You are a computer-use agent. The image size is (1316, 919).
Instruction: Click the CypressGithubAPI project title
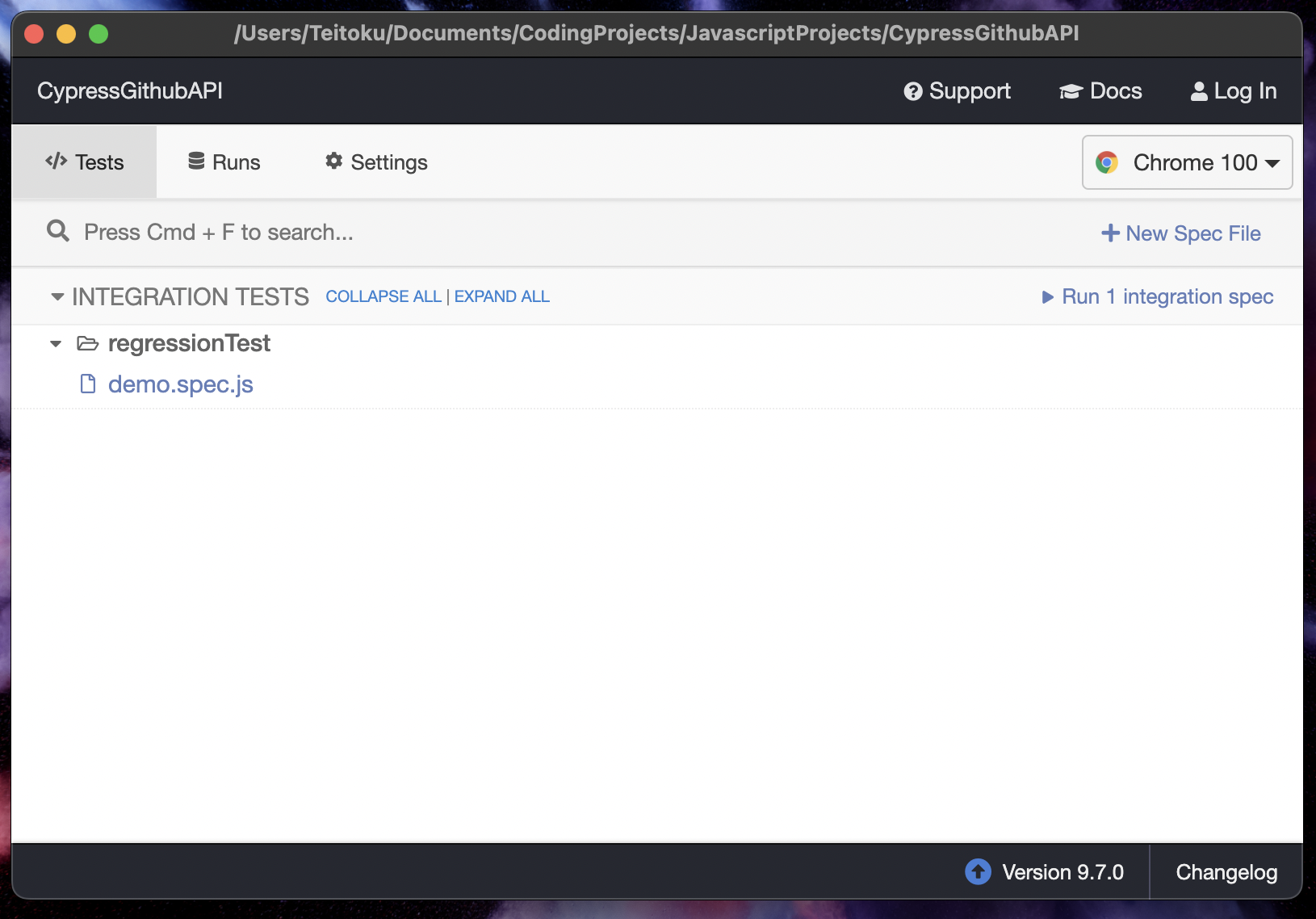(130, 90)
